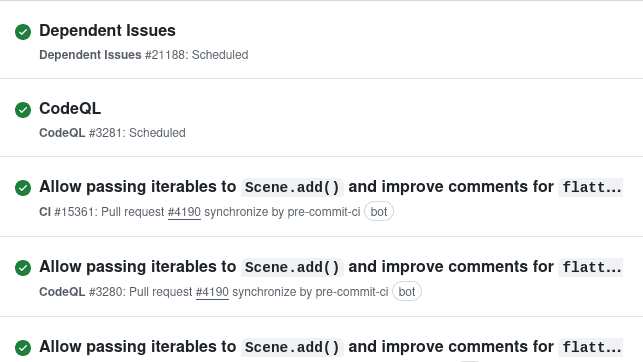Follow pull request #4190 link in CodeQL #3280 row
The width and height of the screenshot is (643, 362).
pyautogui.click(x=212, y=292)
